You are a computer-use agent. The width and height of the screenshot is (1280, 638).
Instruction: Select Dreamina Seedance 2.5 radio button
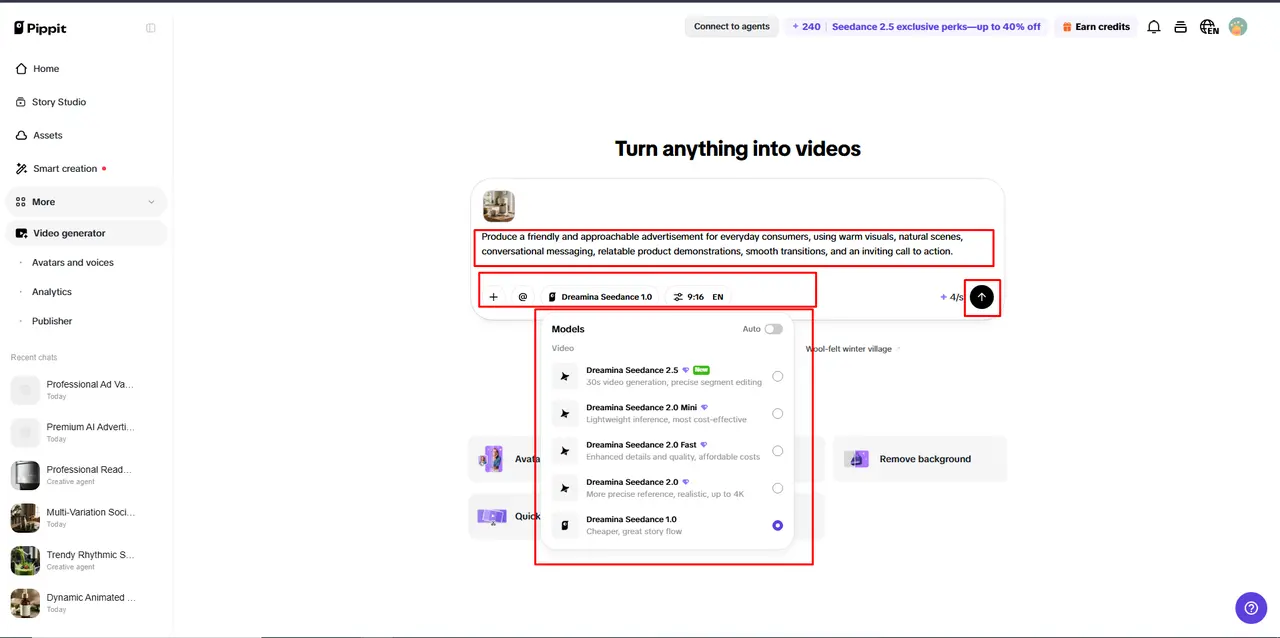(778, 377)
